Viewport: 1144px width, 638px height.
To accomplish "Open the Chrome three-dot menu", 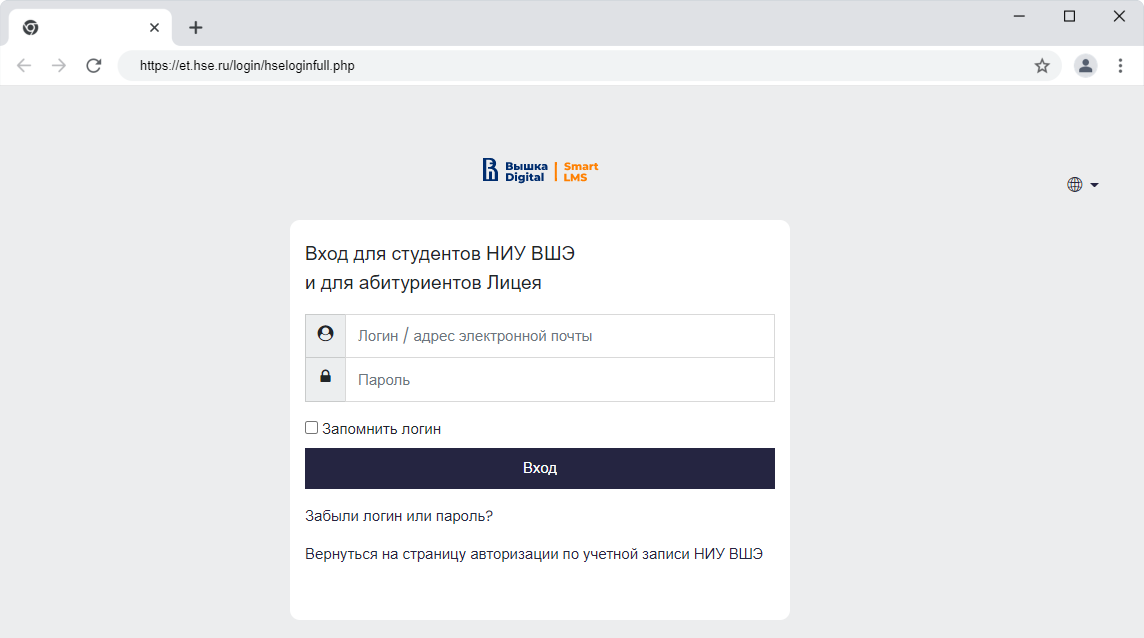I will tap(1121, 66).
